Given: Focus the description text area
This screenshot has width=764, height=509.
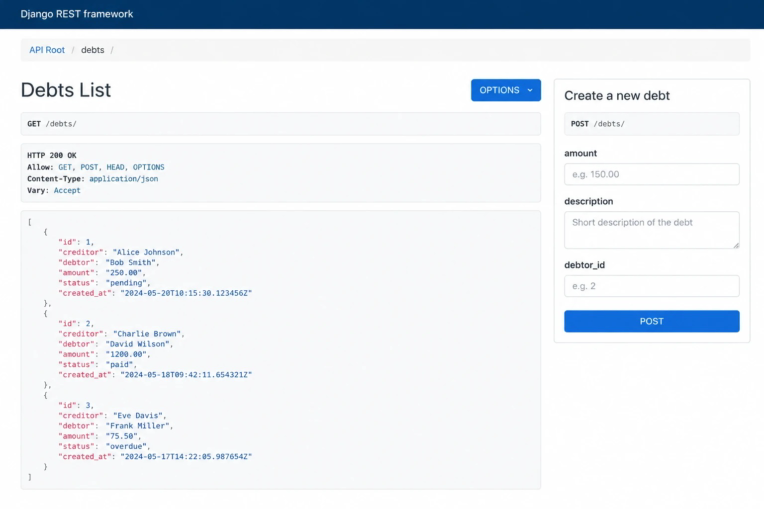Looking at the screenshot, I should coord(651,230).
